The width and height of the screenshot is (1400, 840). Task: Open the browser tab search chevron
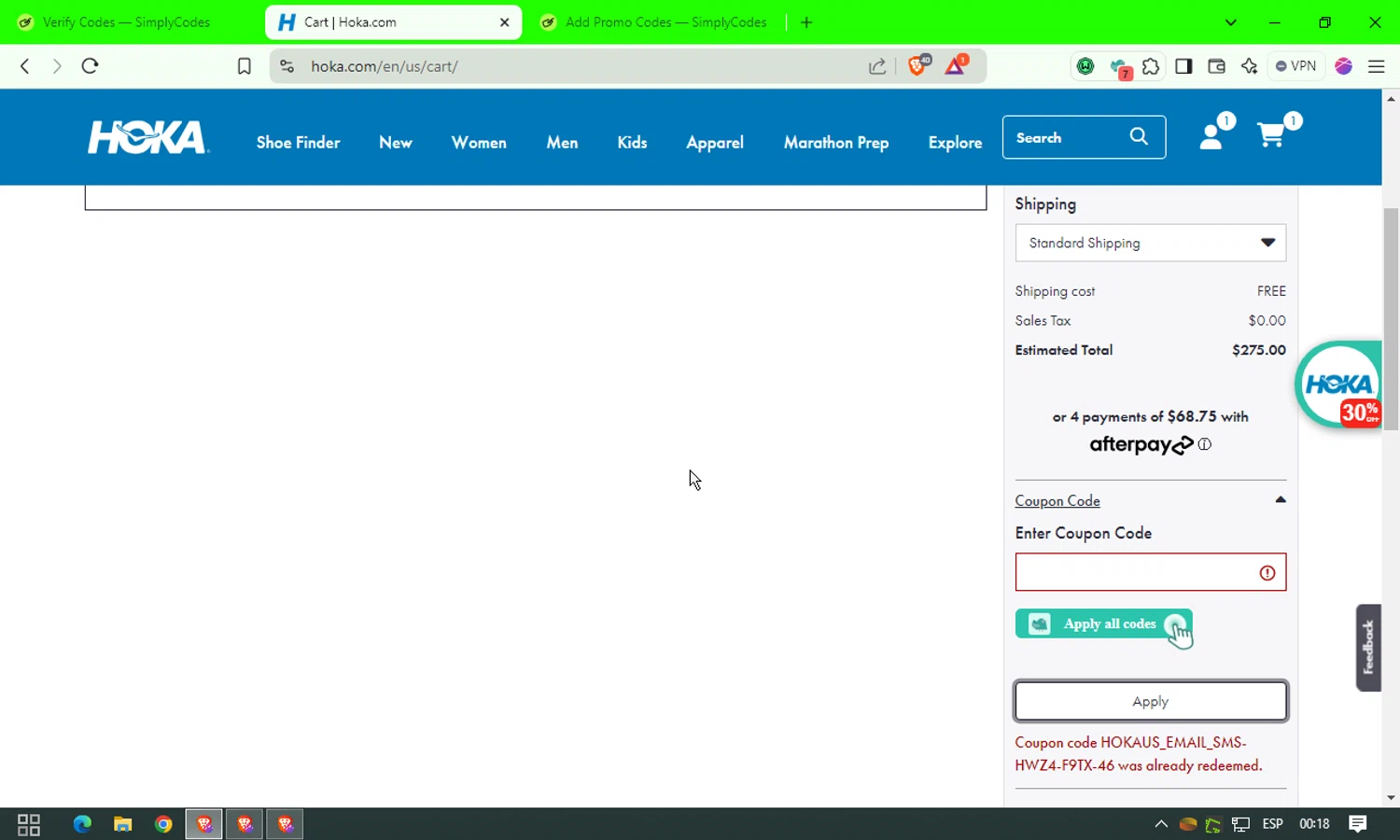point(1231,22)
